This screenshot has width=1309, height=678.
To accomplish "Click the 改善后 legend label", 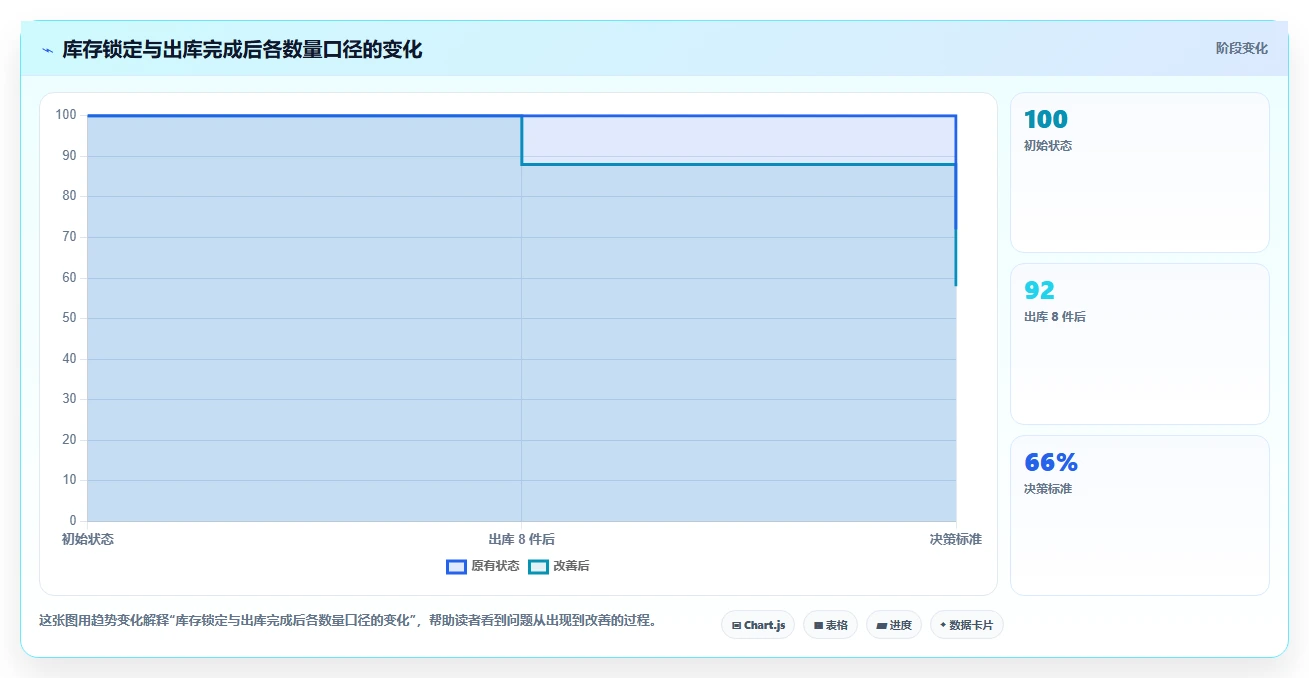I will [571, 566].
